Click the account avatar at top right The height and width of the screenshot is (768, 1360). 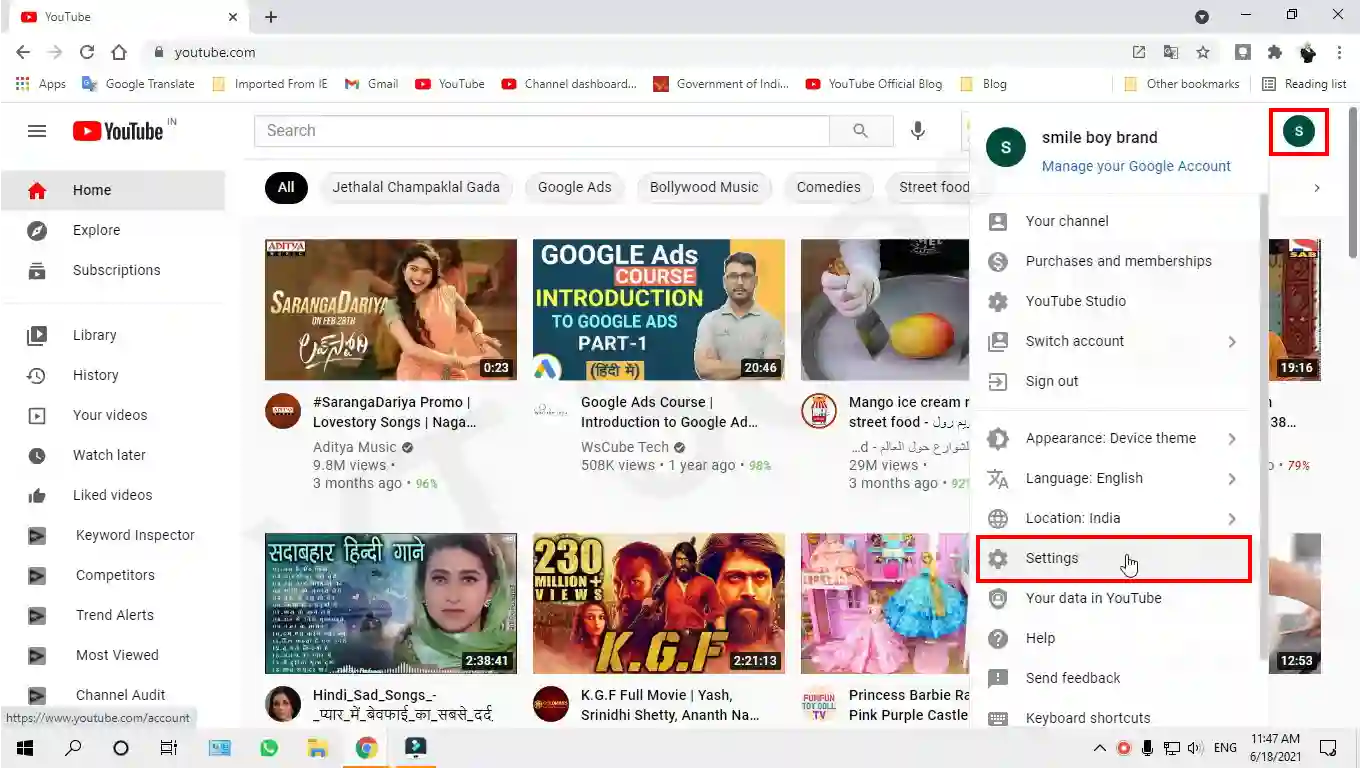(1299, 131)
